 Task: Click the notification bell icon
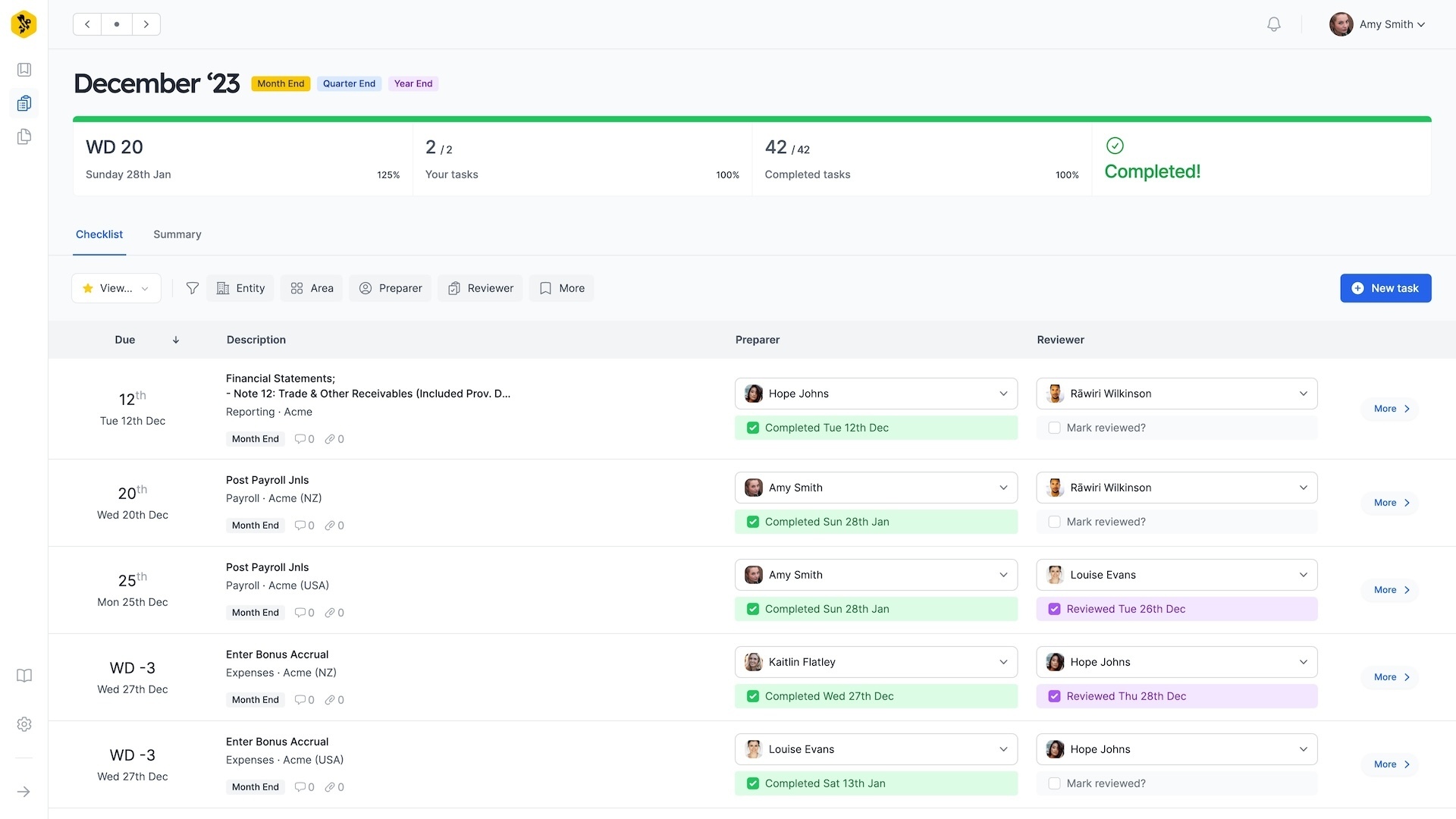click(x=1274, y=24)
